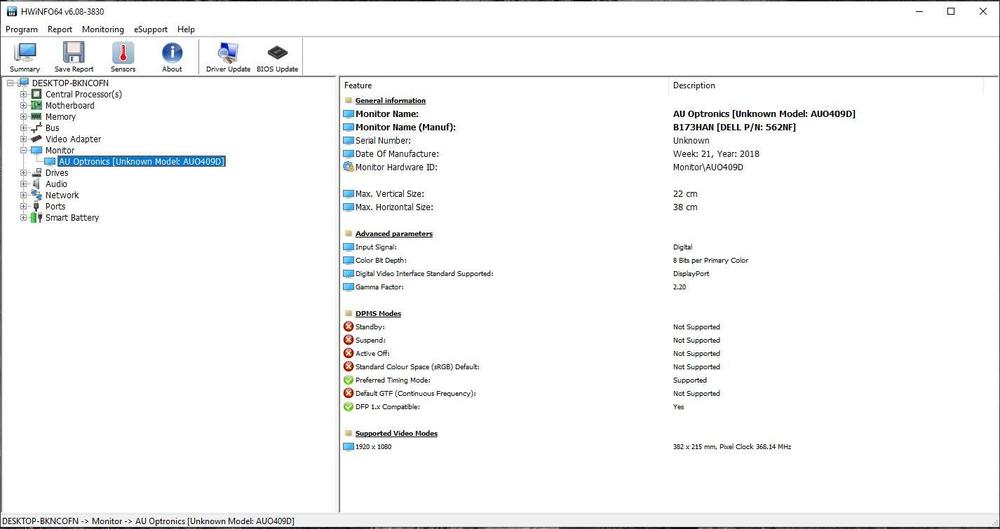
Task: Launch Driver Update from the toolbar
Action: [228, 56]
